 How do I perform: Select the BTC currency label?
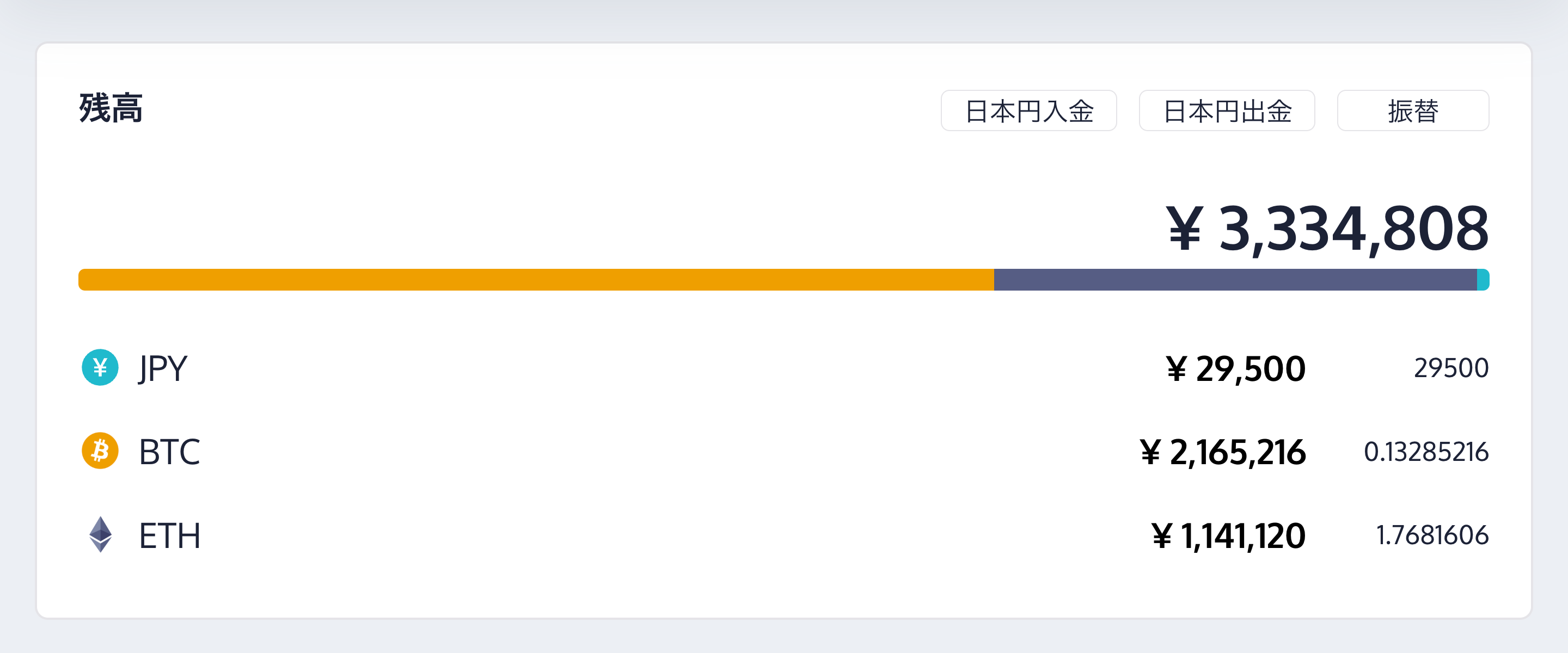point(169,452)
